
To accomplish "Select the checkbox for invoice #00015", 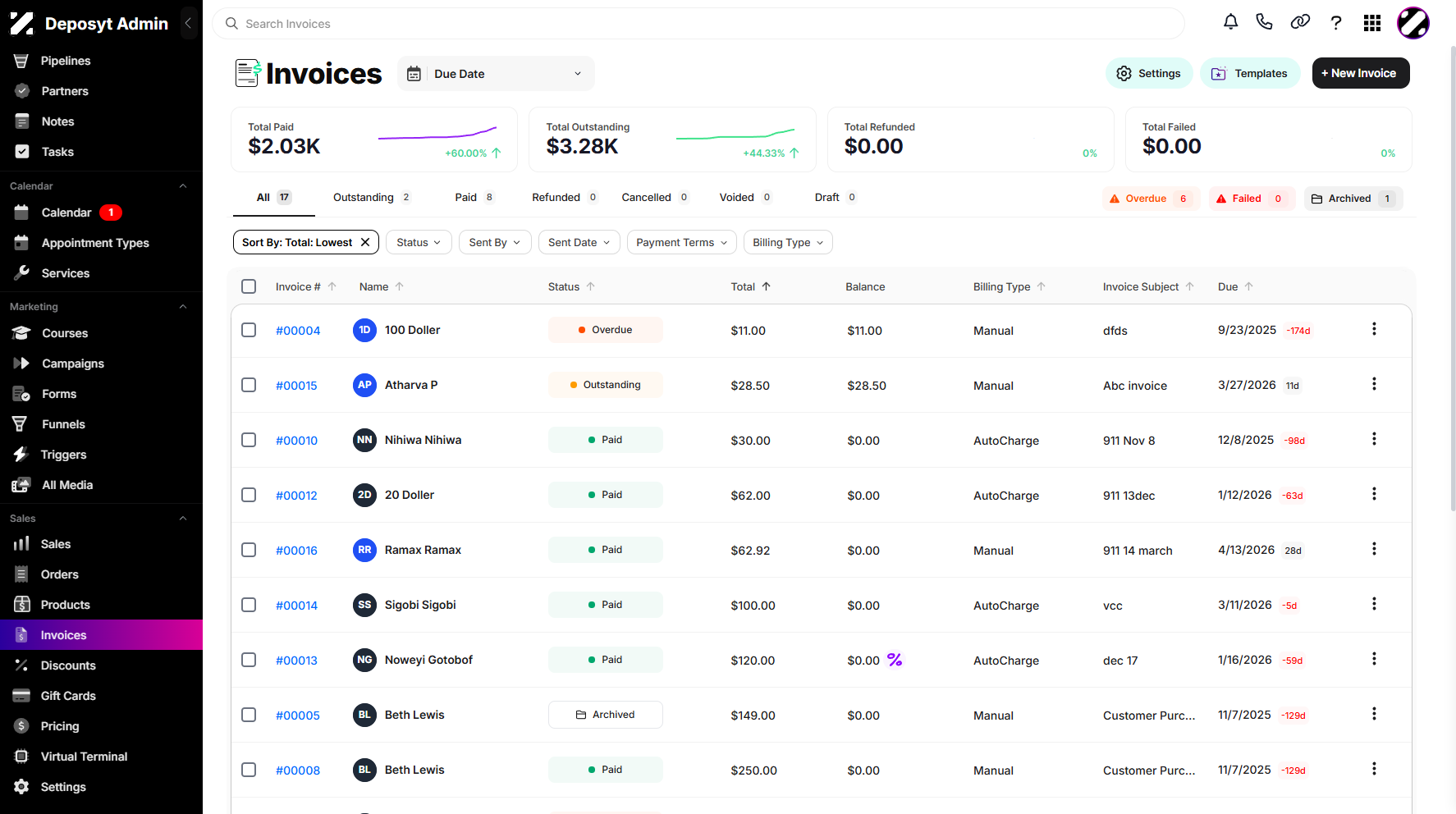I will click(249, 385).
